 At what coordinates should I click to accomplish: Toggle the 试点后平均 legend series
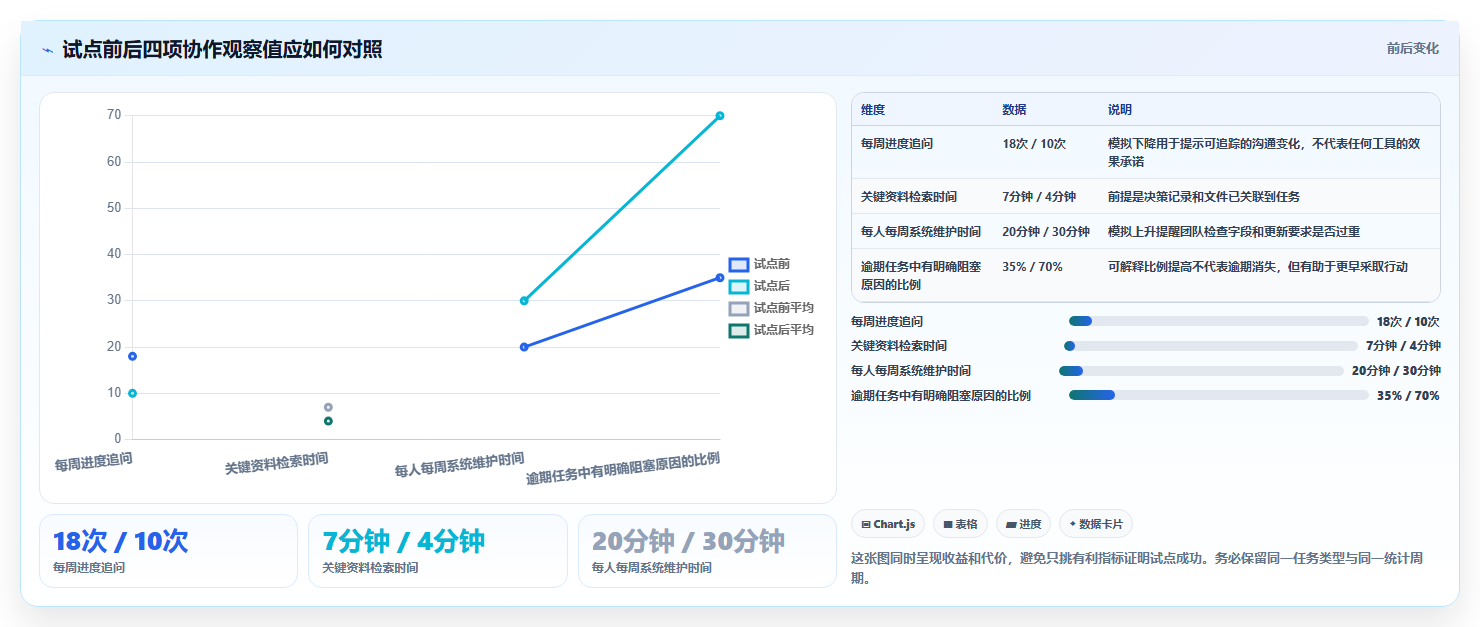click(x=771, y=330)
